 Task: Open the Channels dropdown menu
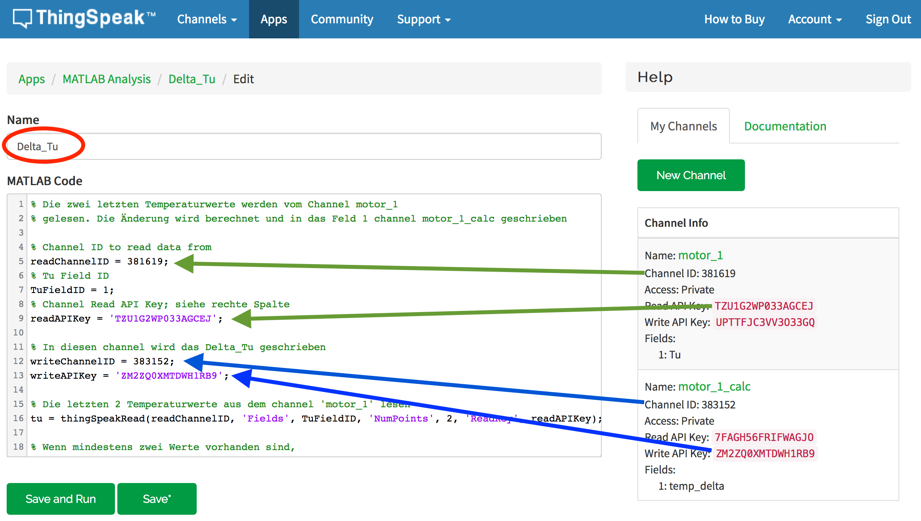[x=206, y=19]
